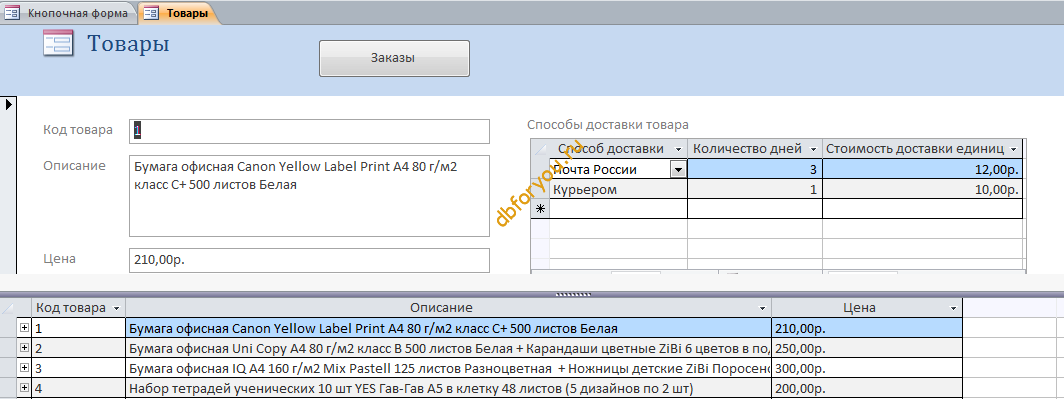The width and height of the screenshot is (1064, 399).
Task: Open the Почта России combo box arrow
Action: point(678,170)
